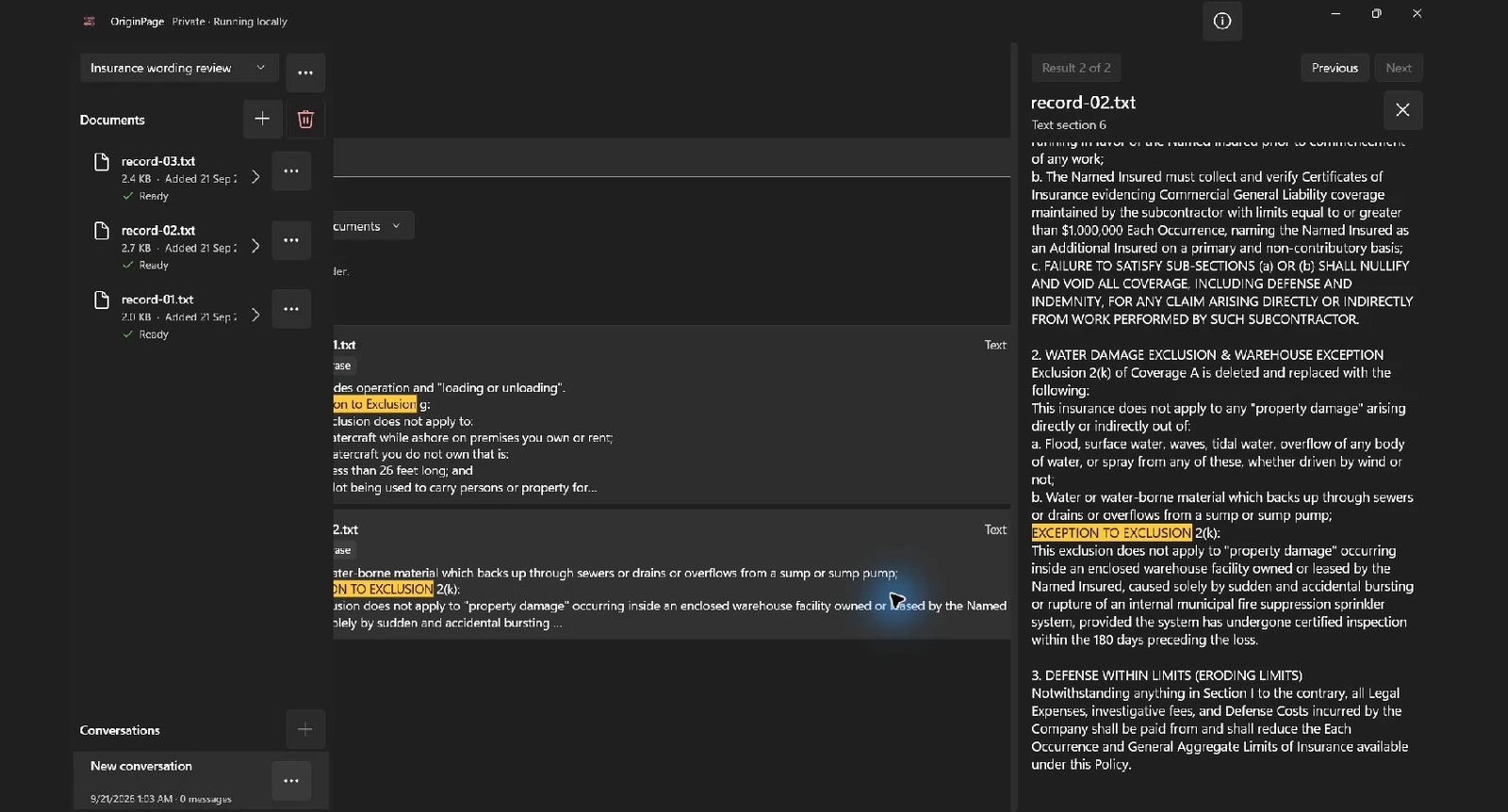Expand record-02.txt with its chevron
The image size is (1508, 812).
tap(255, 246)
